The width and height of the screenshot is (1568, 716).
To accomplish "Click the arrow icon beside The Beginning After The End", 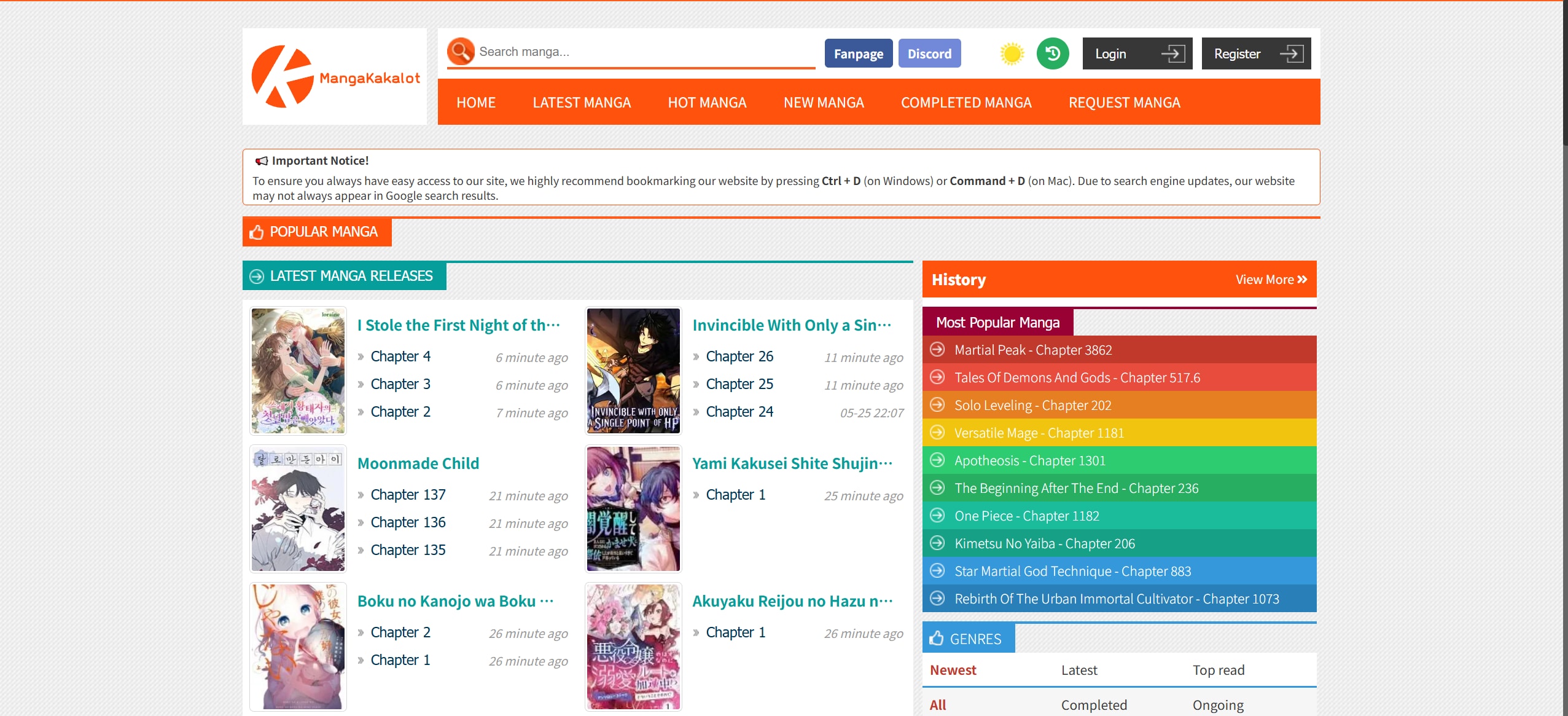I will click(x=937, y=488).
